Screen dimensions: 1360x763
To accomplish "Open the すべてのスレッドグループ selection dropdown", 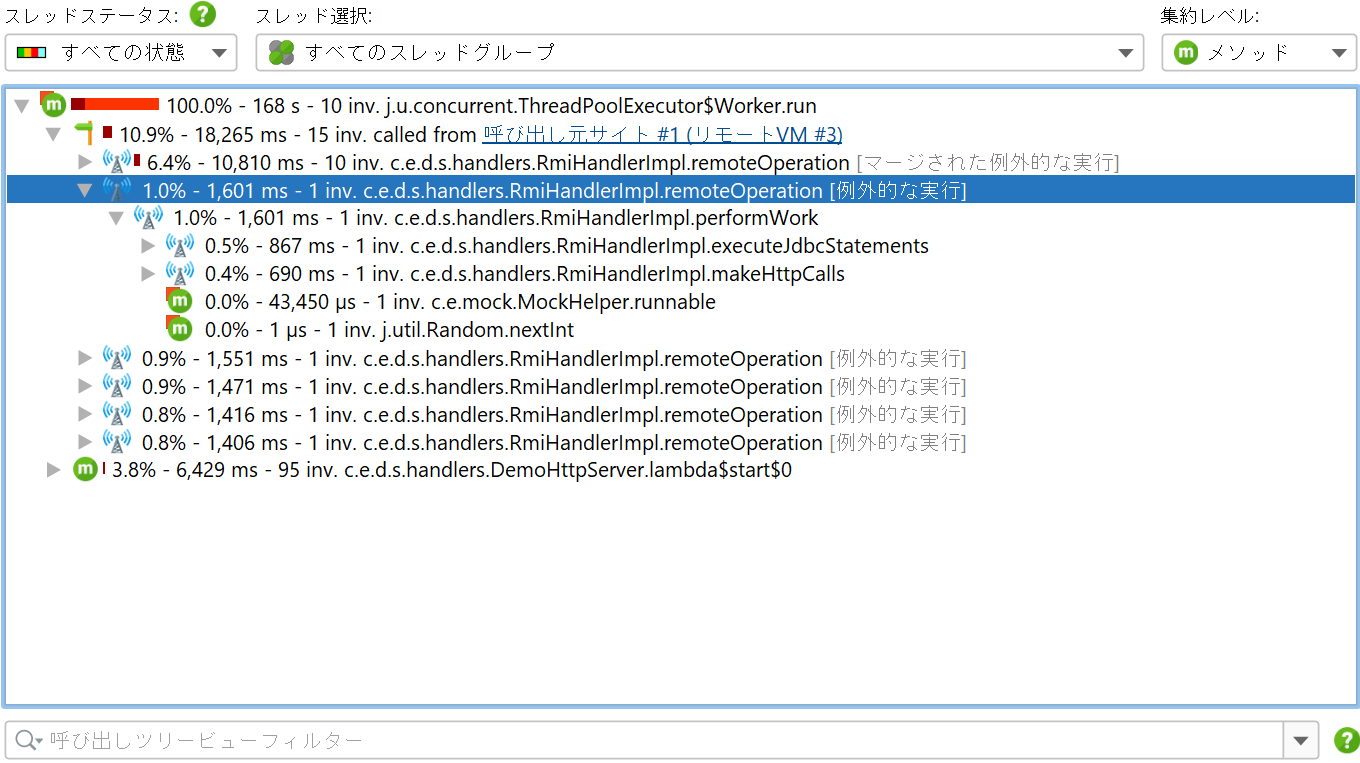I will click(699, 53).
